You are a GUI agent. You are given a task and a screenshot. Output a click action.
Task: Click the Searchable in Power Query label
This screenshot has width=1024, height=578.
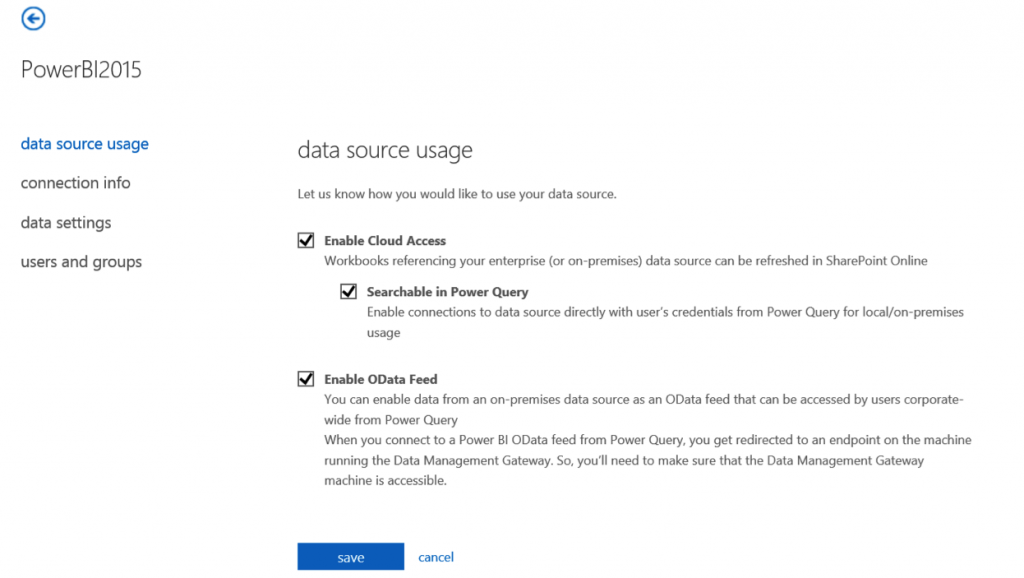(x=447, y=292)
